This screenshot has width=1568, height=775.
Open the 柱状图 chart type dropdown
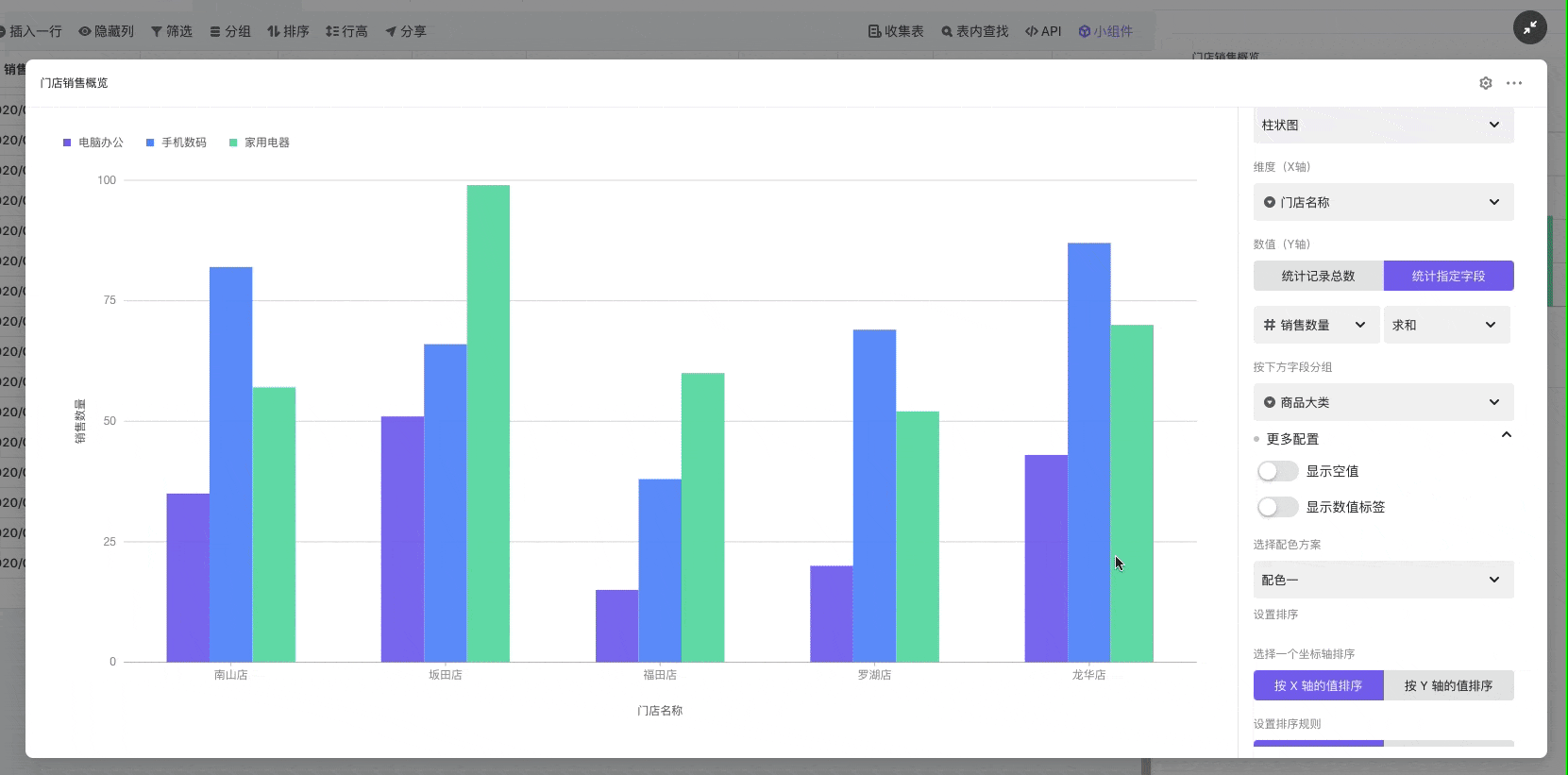[x=1383, y=125]
